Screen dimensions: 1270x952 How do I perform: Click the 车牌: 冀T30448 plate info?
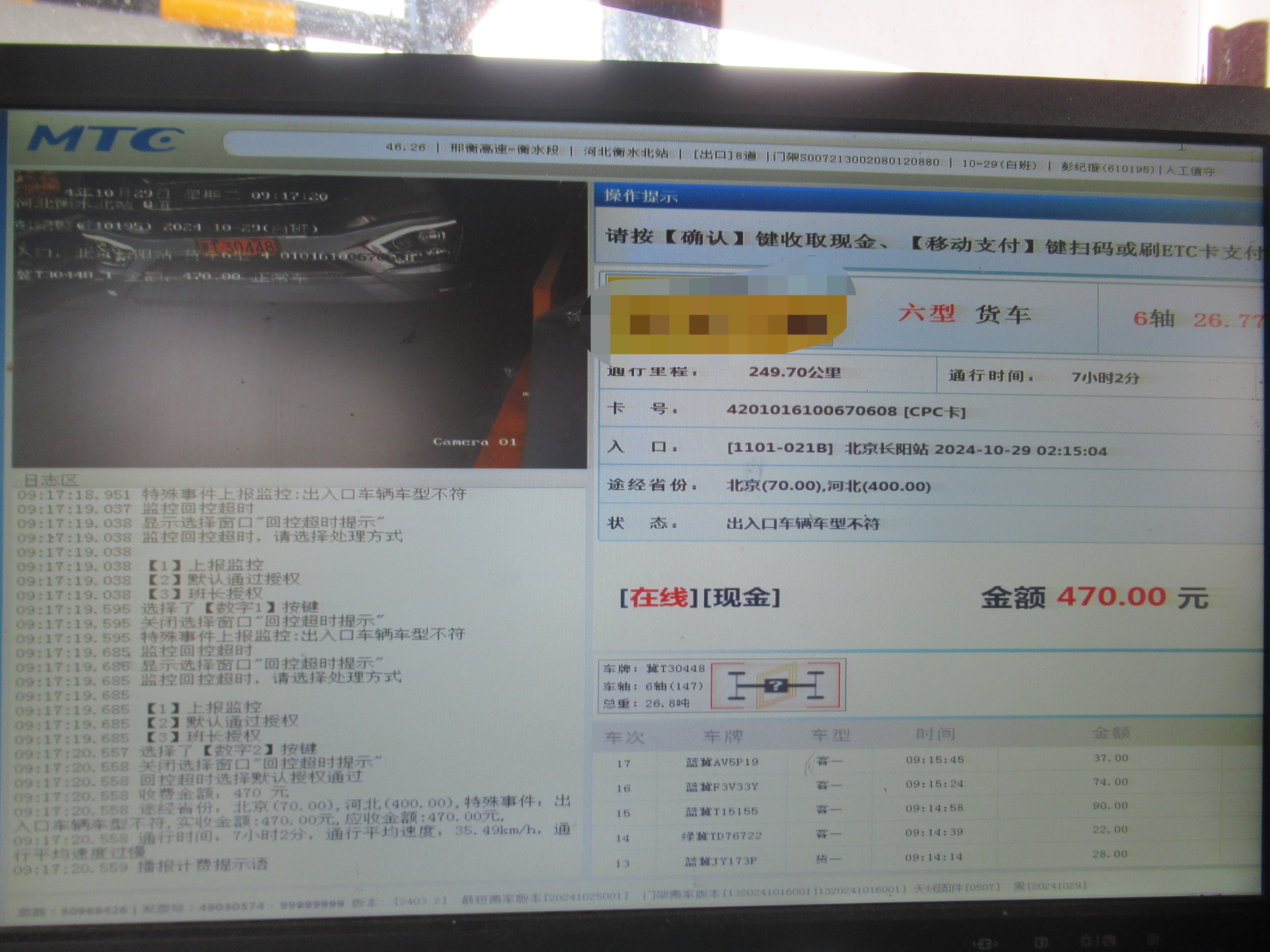point(654,668)
